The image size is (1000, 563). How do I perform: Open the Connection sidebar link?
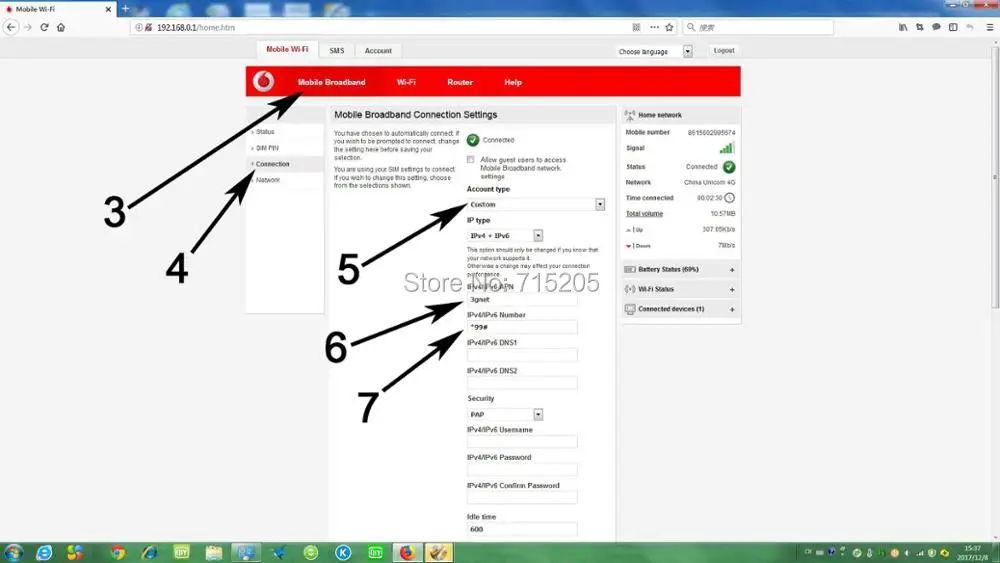click(272, 164)
